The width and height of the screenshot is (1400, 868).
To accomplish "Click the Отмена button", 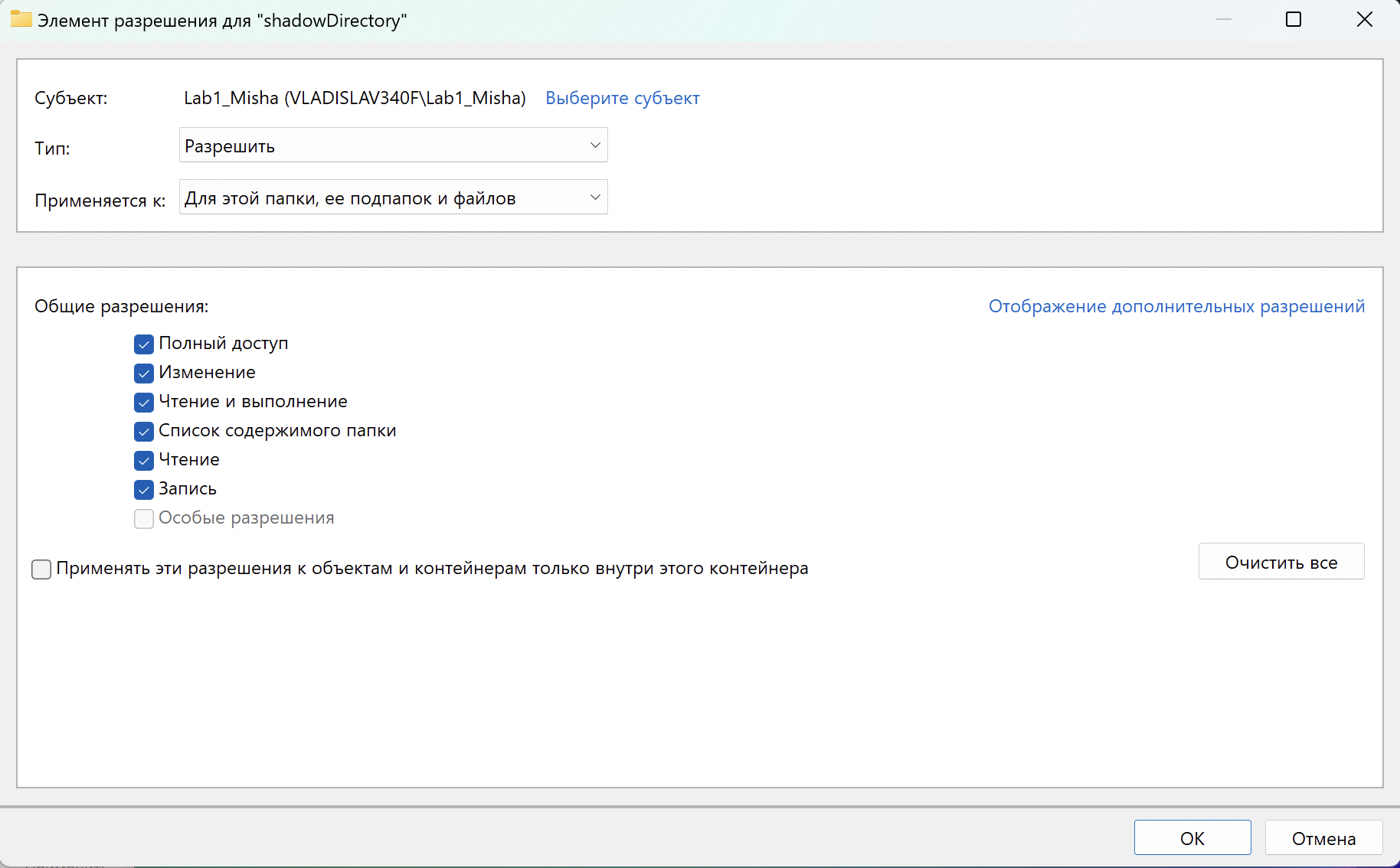I will point(1323,838).
